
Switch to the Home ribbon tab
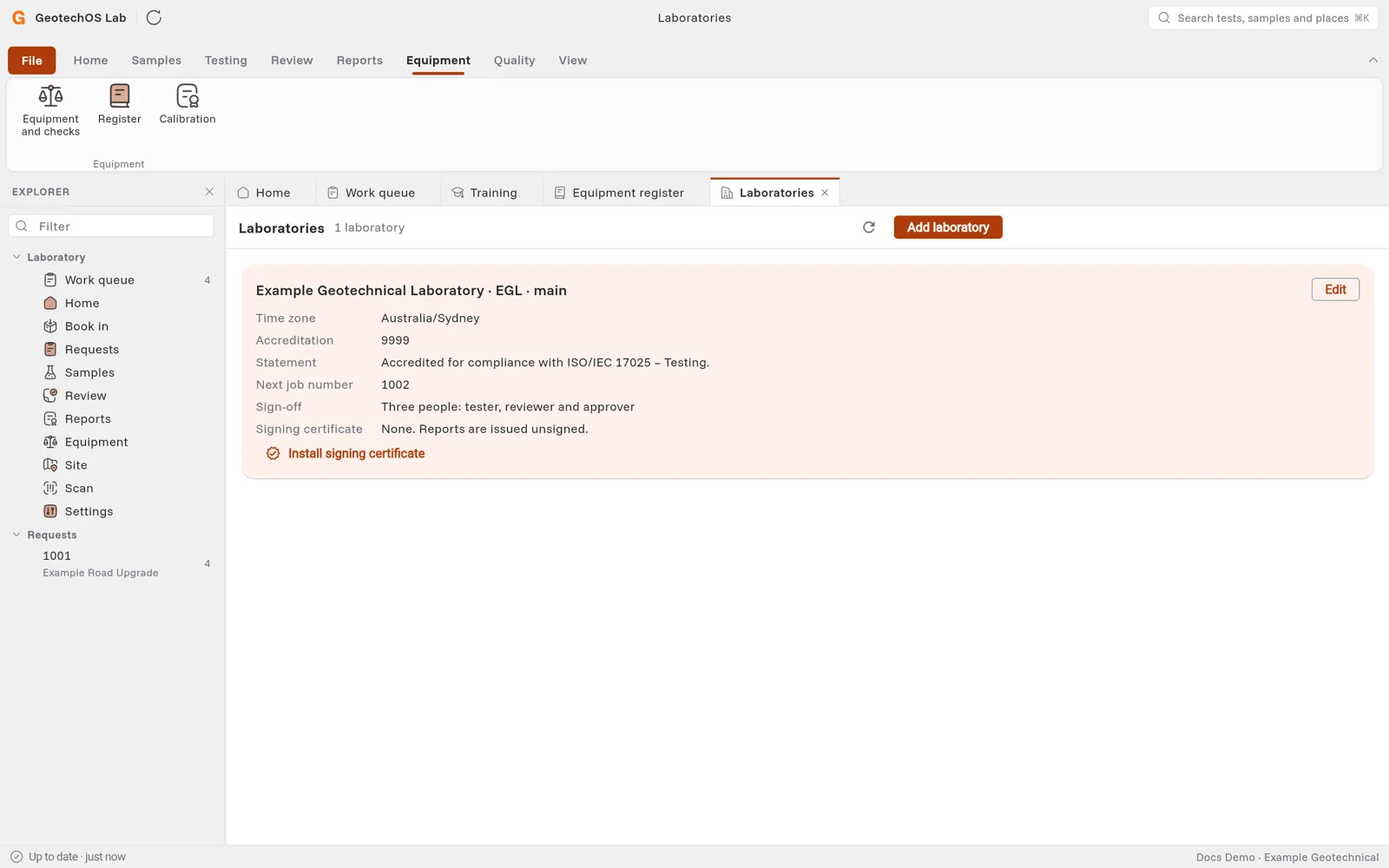pos(91,60)
